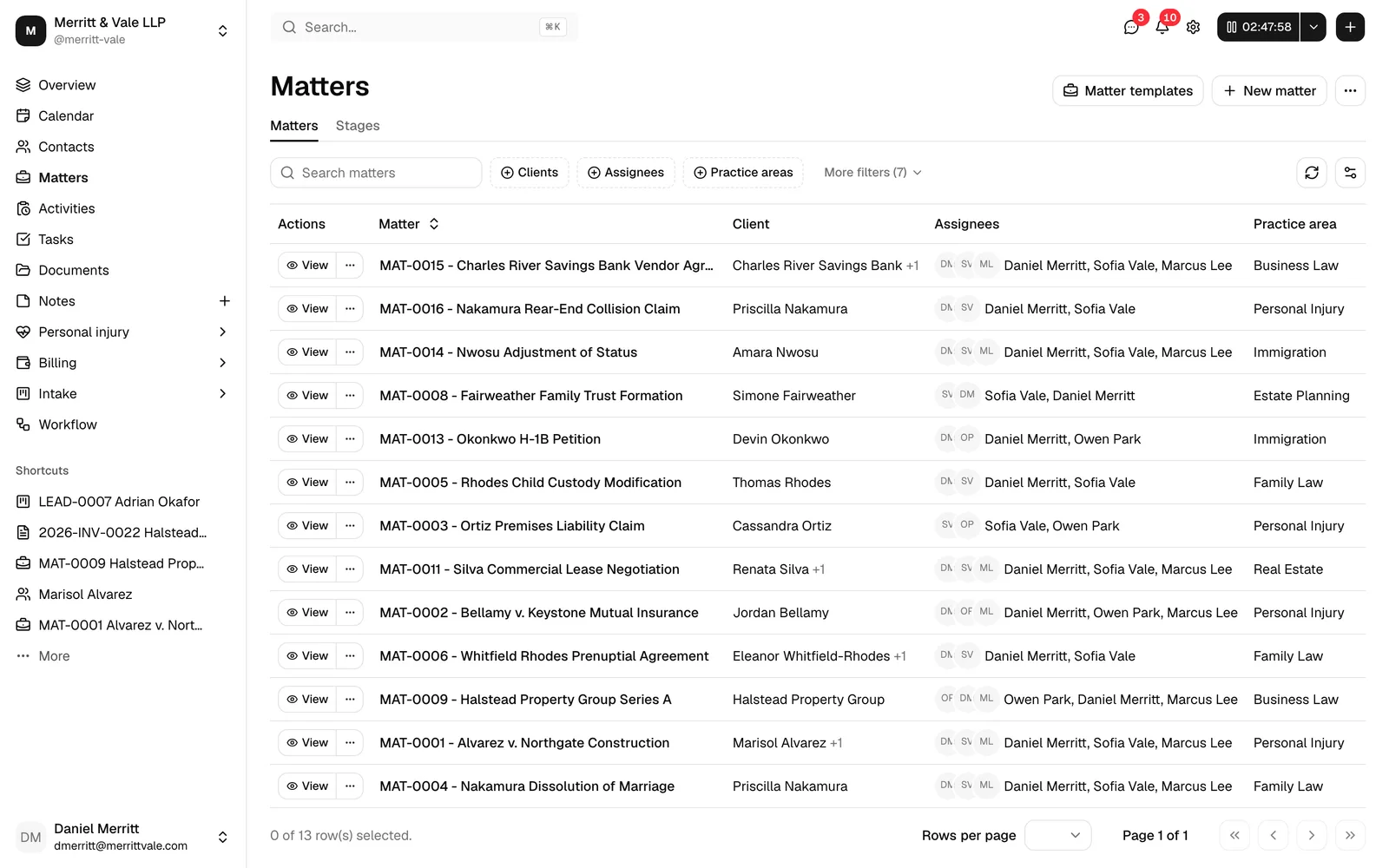1389x868 pixels.
Task: Open row actions menu for MAT-0005
Action: coord(350,483)
